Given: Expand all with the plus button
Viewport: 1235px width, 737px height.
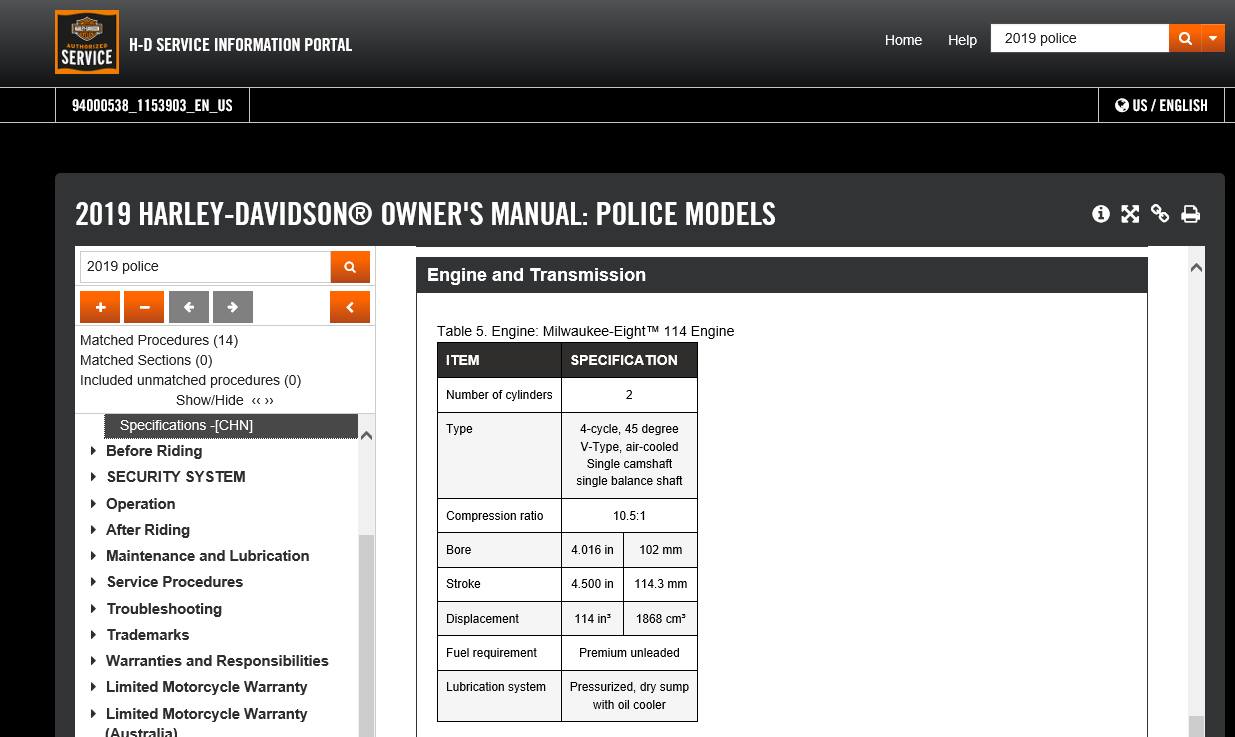Looking at the screenshot, I should (100, 307).
